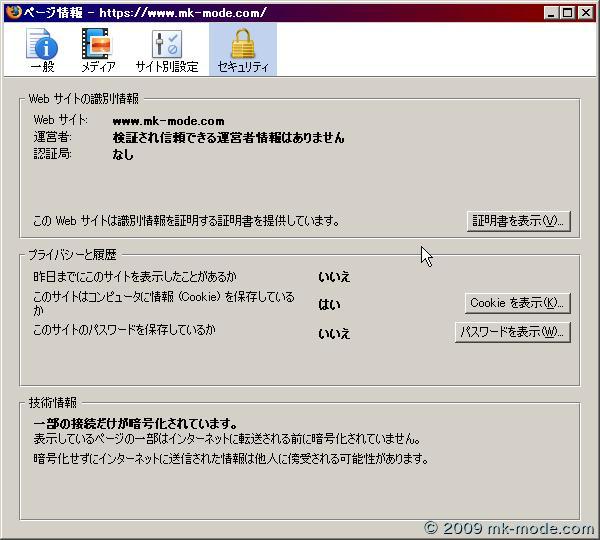
Task: Click the 運営者 verified owner information text
Action: tap(228, 137)
